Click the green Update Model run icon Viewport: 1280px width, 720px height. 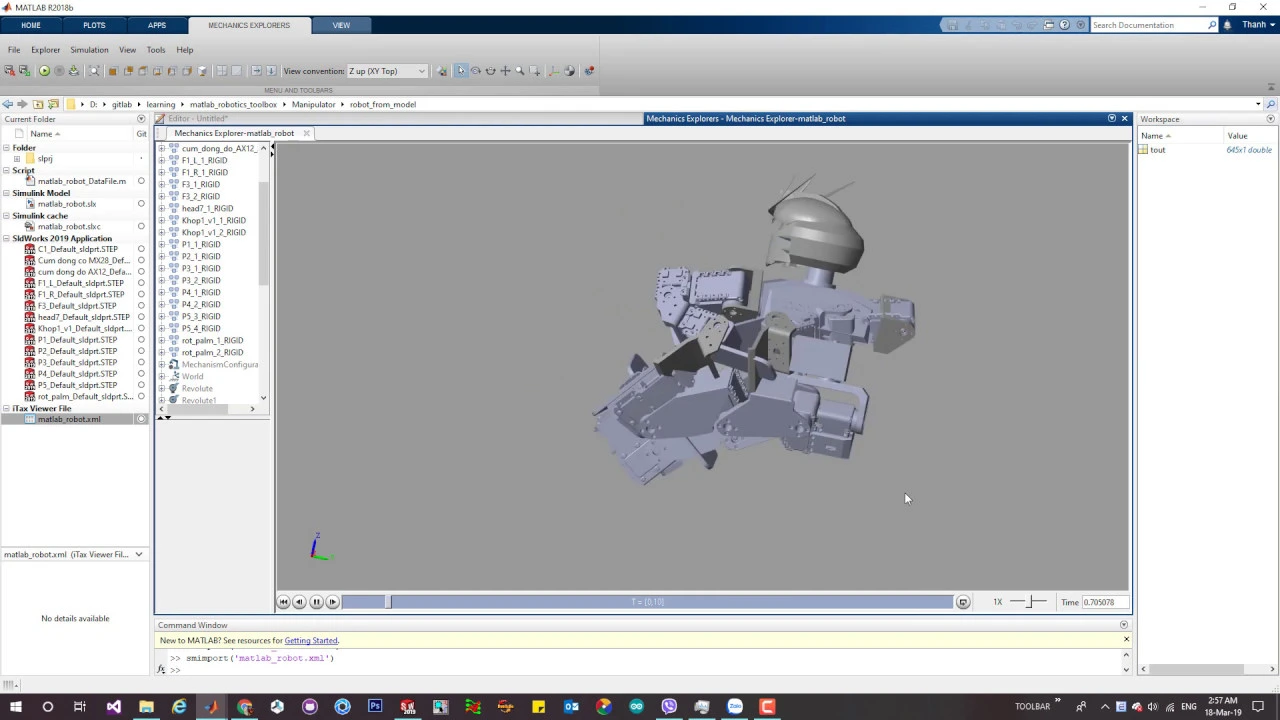pos(44,71)
